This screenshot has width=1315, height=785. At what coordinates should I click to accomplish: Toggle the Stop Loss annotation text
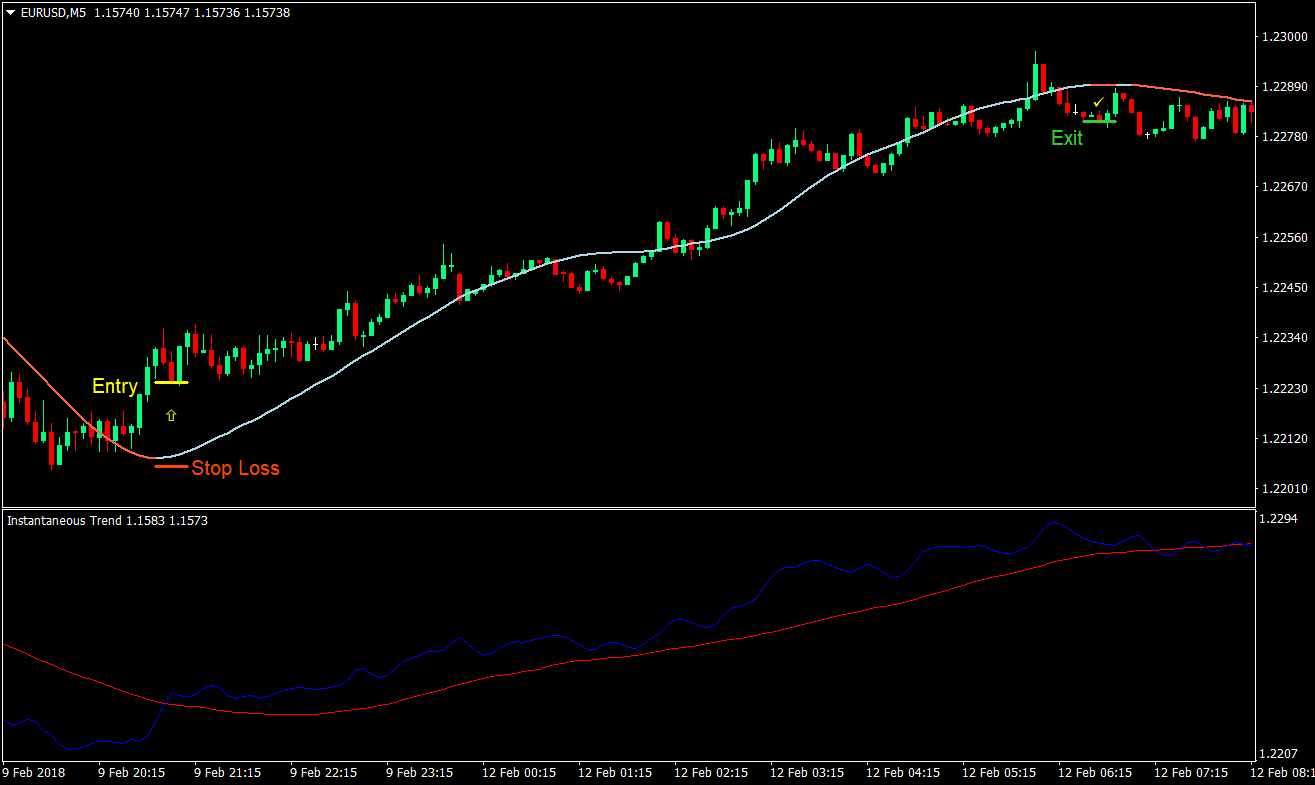tap(236, 468)
